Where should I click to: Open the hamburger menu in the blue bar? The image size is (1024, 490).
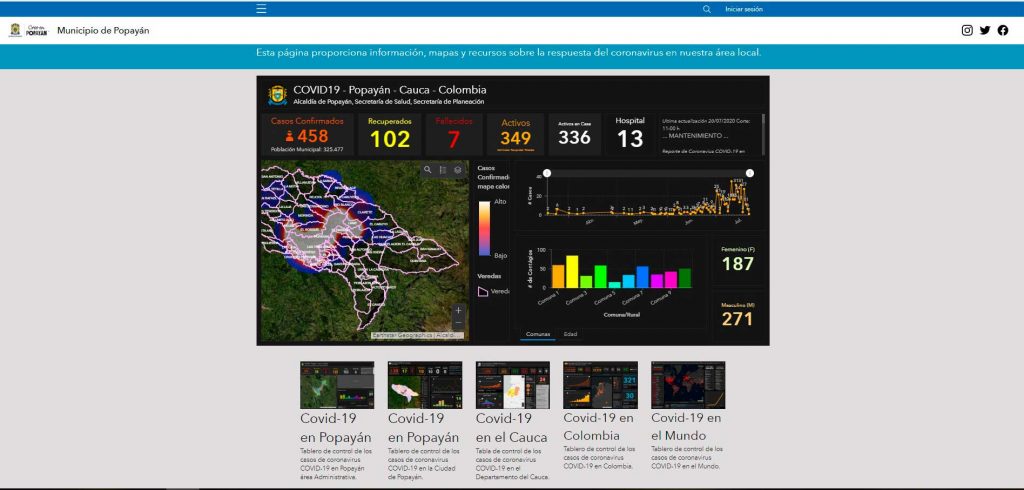261,9
